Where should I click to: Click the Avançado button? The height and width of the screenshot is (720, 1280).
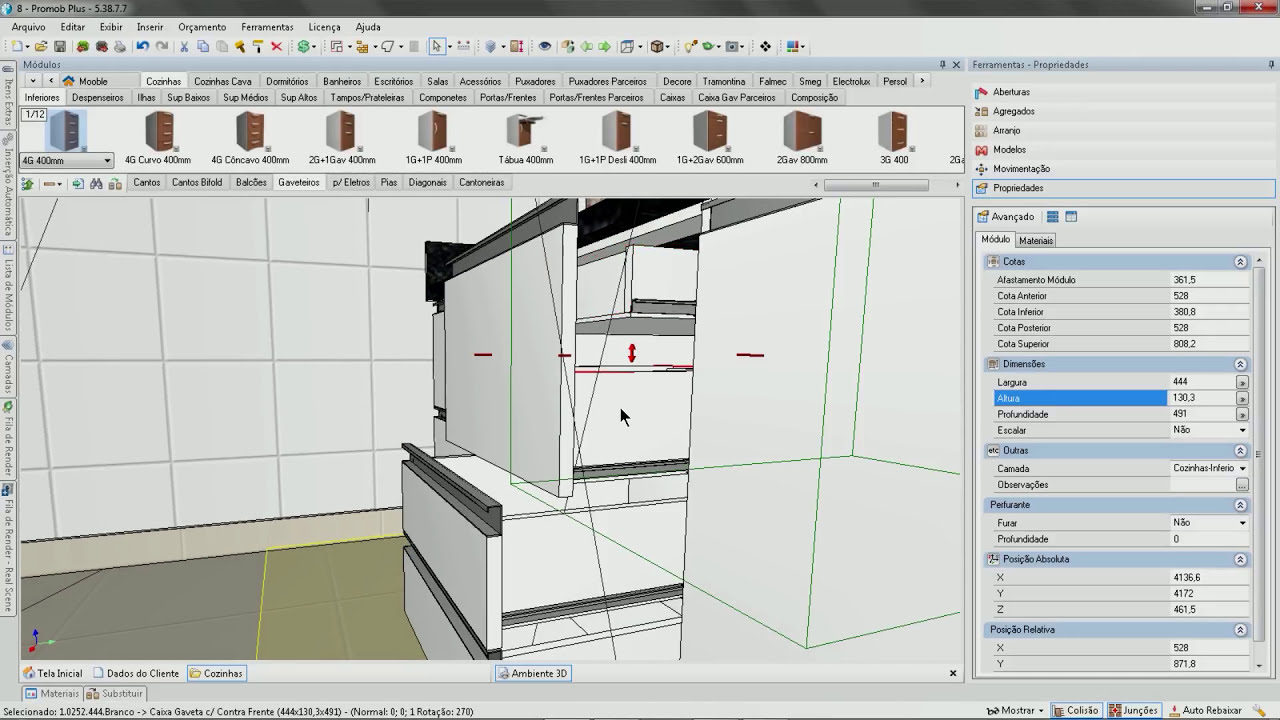point(1005,217)
